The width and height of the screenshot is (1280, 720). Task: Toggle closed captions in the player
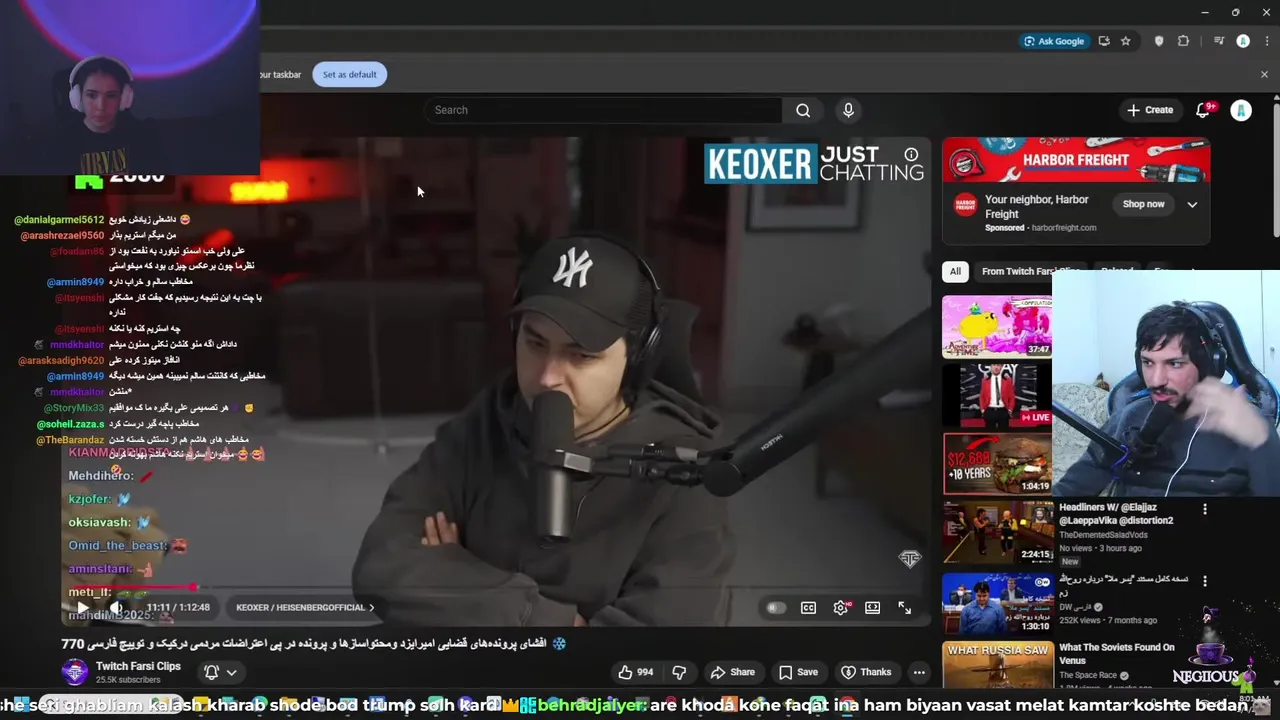(x=808, y=607)
